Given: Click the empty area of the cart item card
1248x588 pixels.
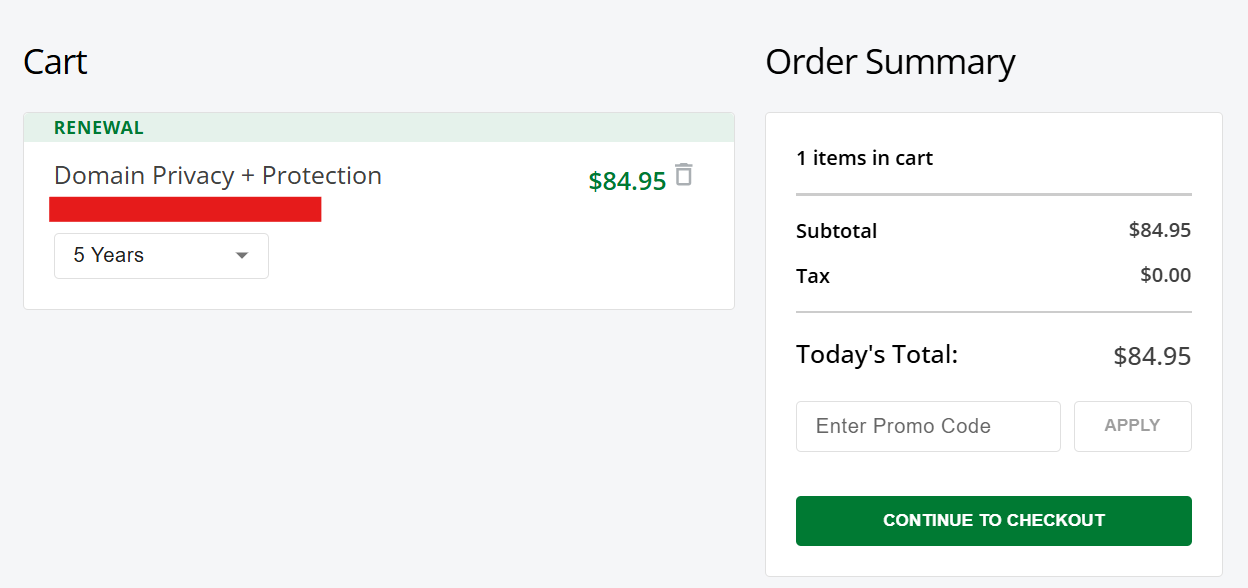Looking at the screenshot, I should coord(480,260).
